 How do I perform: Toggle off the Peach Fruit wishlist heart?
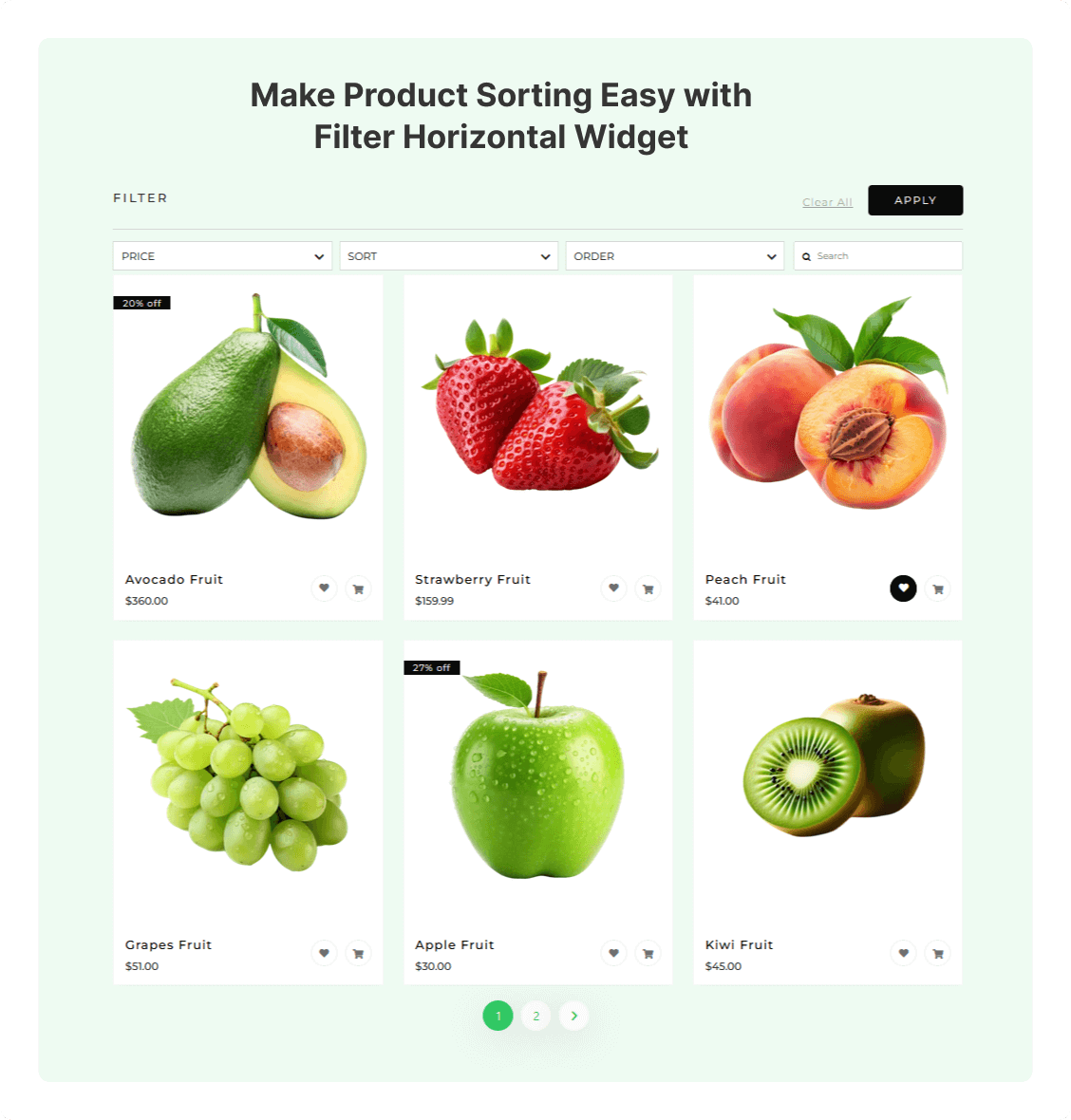[903, 588]
